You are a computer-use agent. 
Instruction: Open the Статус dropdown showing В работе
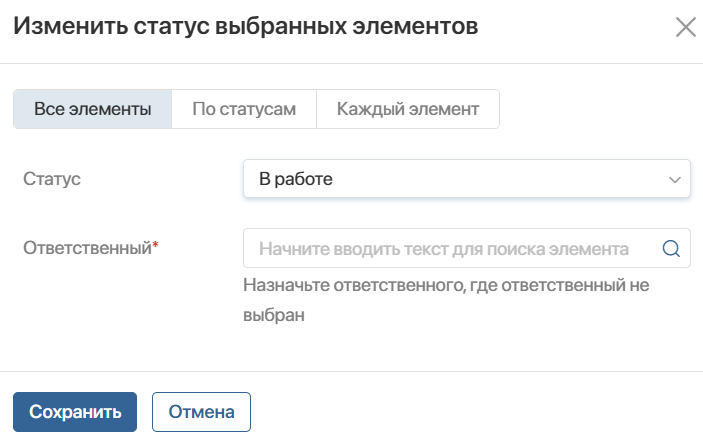point(467,179)
